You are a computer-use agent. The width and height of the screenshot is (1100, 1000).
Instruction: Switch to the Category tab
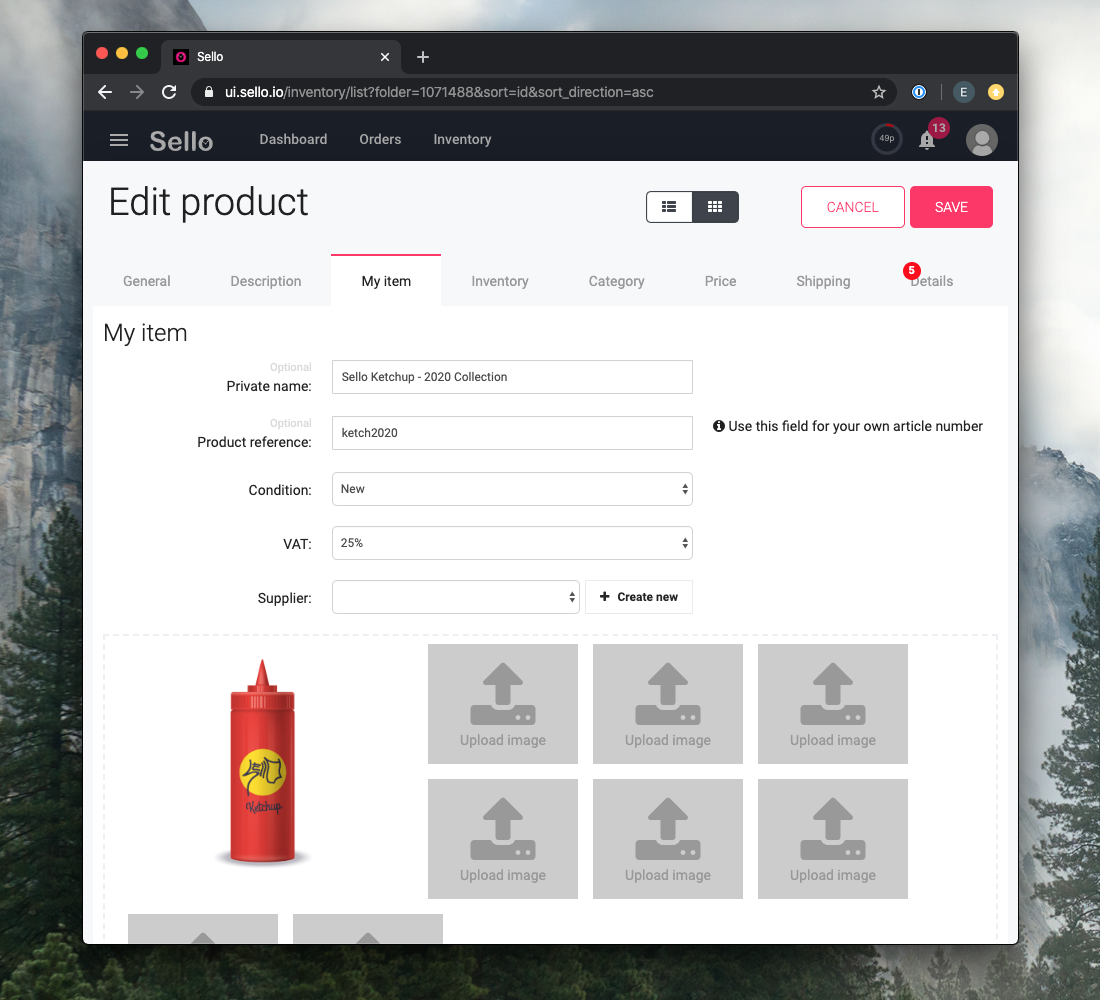tap(616, 281)
